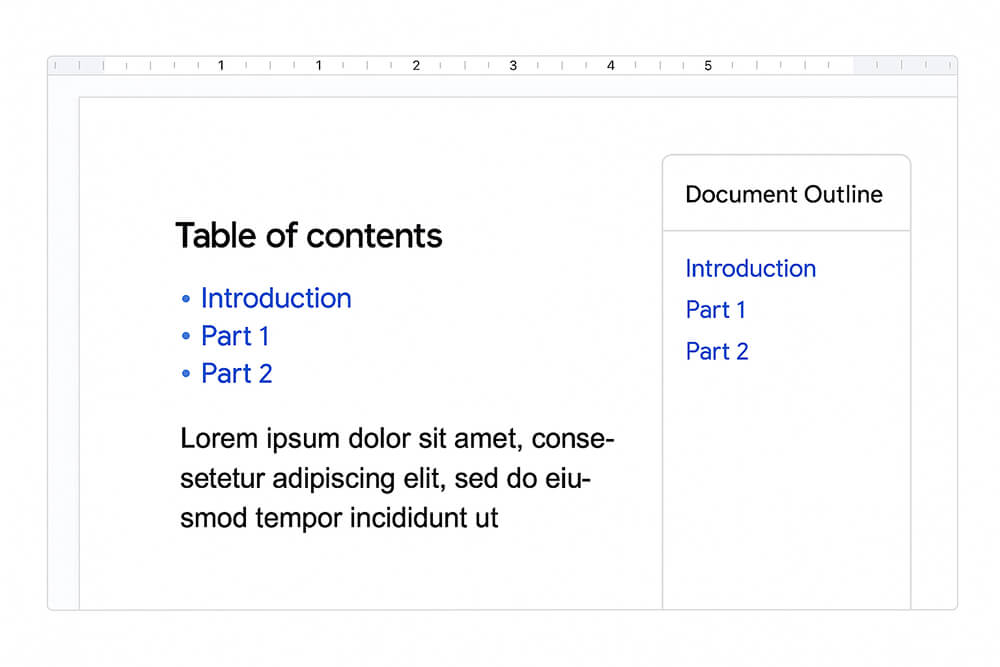Viewport: 1000px width, 667px height.
Task: Follow the Part 1 link in the table of contents
Action: pyautogui.click(x=235, y=336)
